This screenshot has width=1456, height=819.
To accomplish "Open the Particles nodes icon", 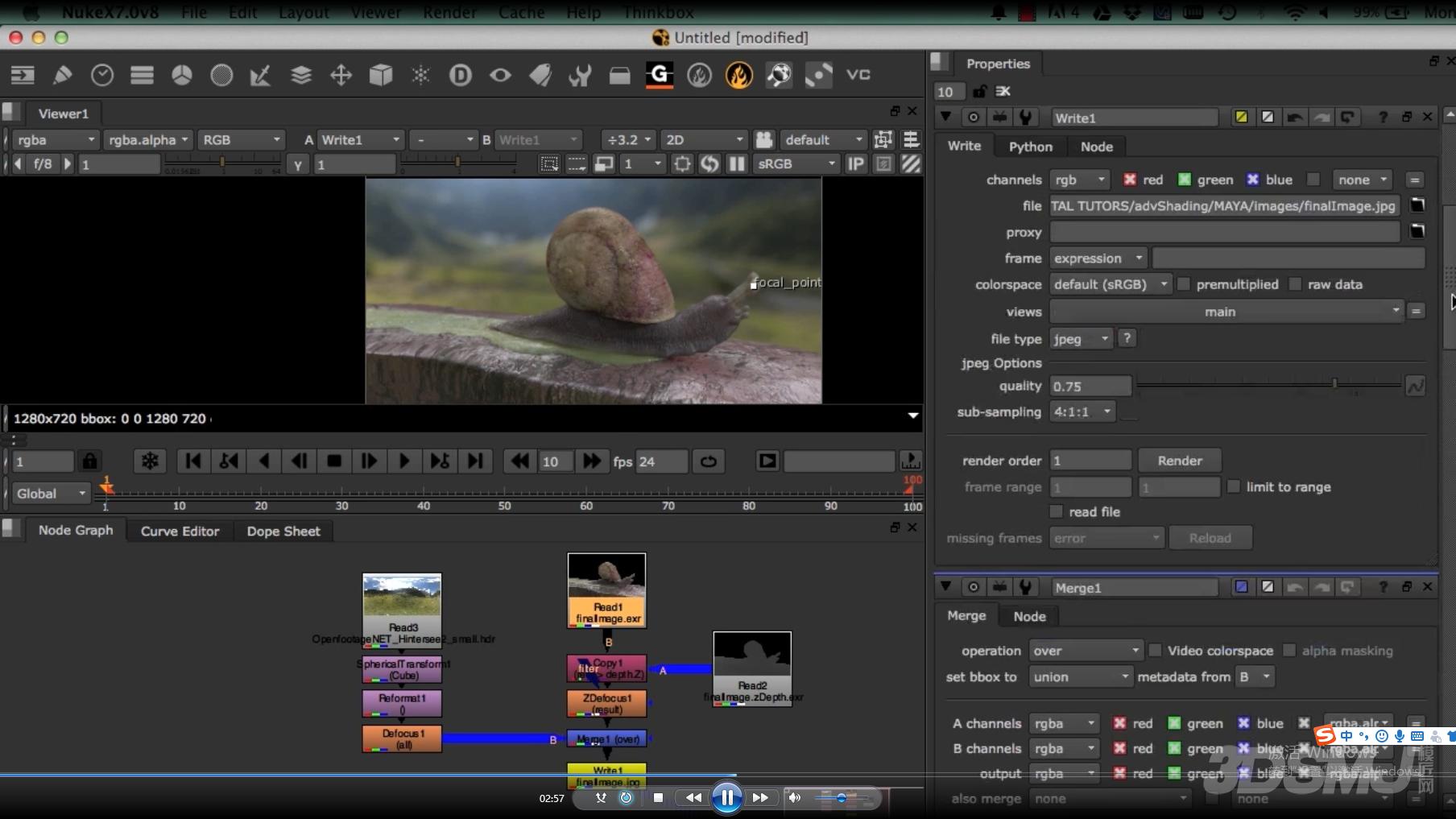I will 420,75.
